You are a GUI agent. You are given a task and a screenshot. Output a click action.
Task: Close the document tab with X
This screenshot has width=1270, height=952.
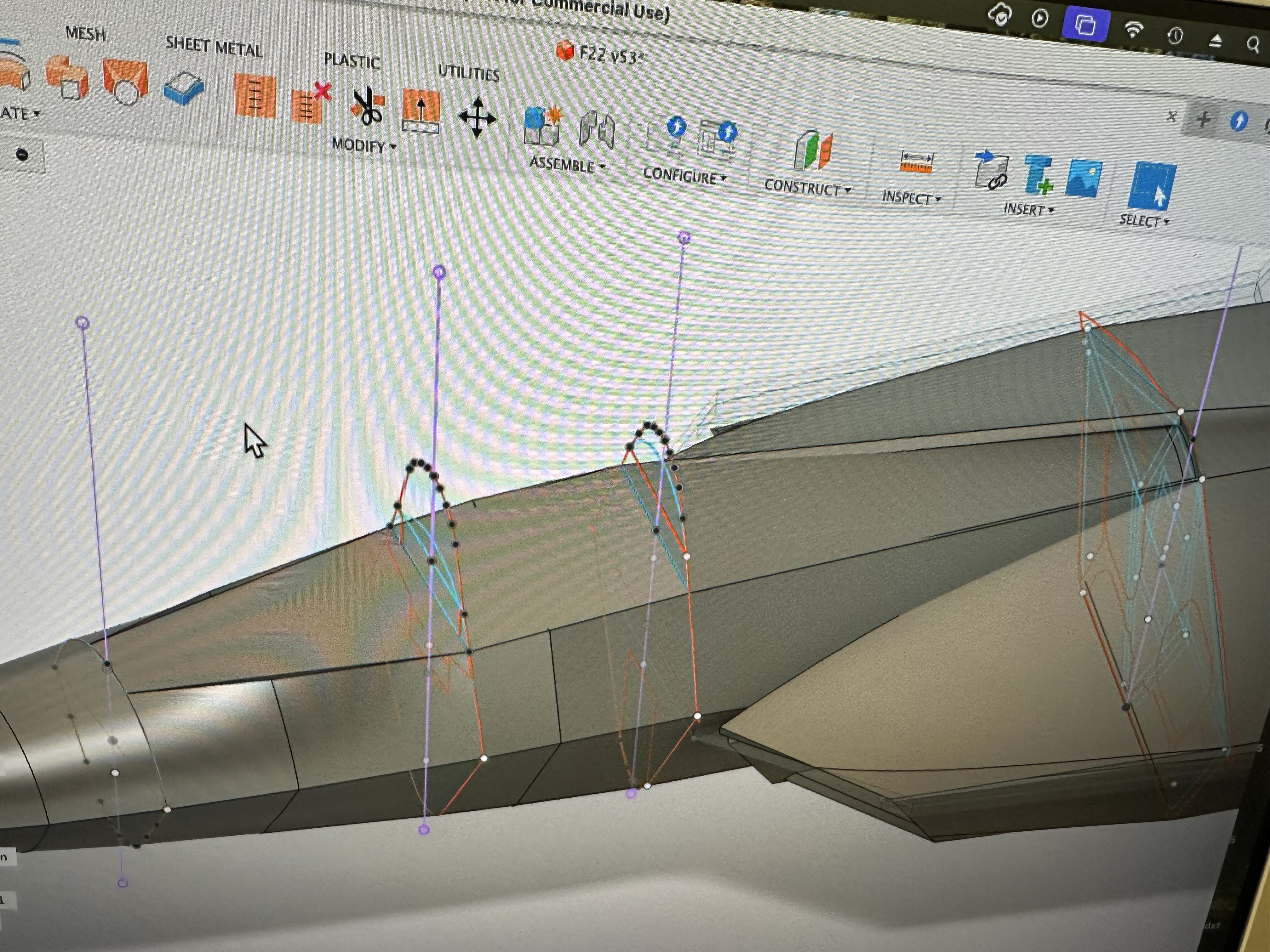point(1172,117)
